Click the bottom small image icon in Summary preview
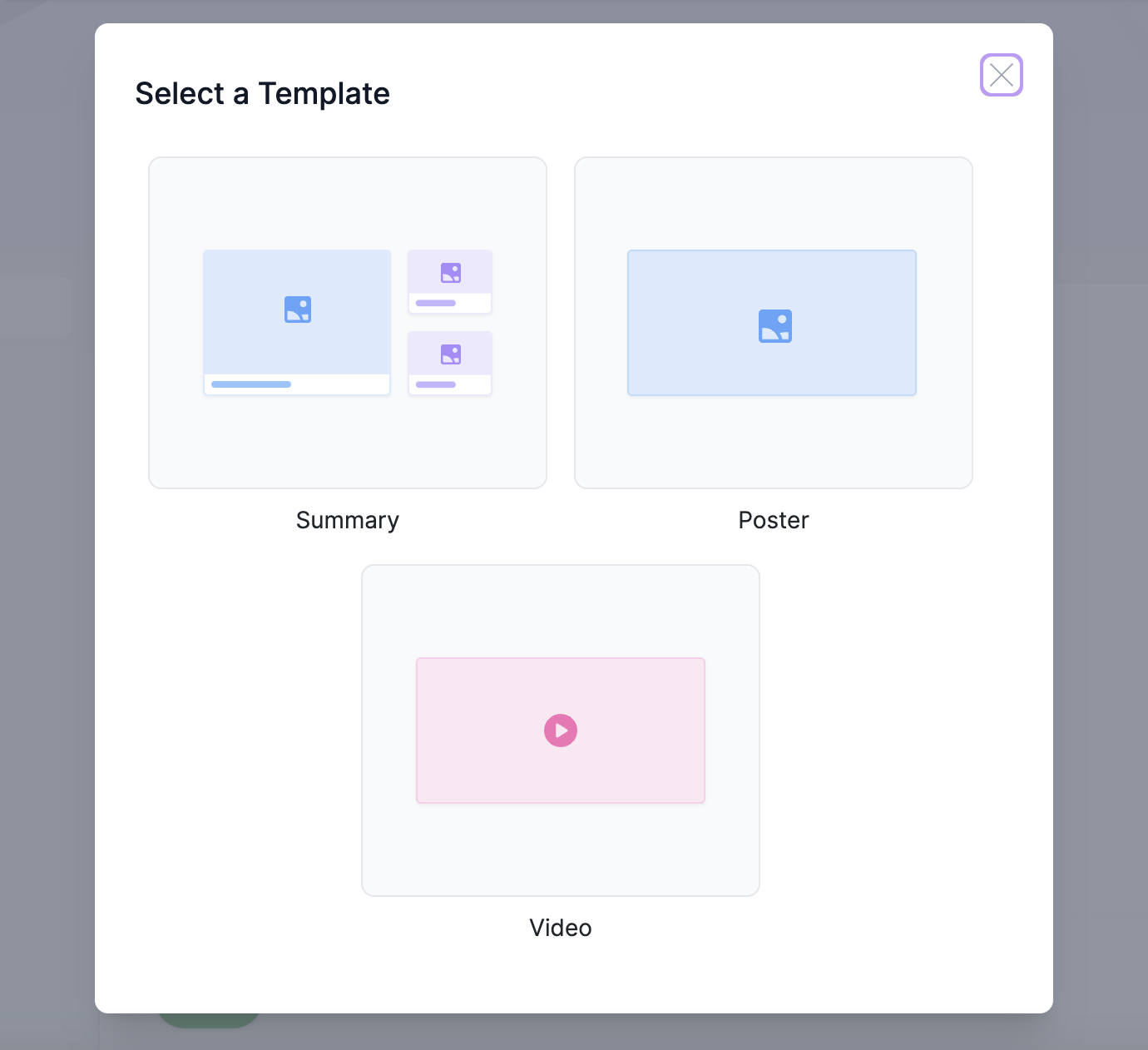The image size is (1148, 1050). click(x=449, y=353)
